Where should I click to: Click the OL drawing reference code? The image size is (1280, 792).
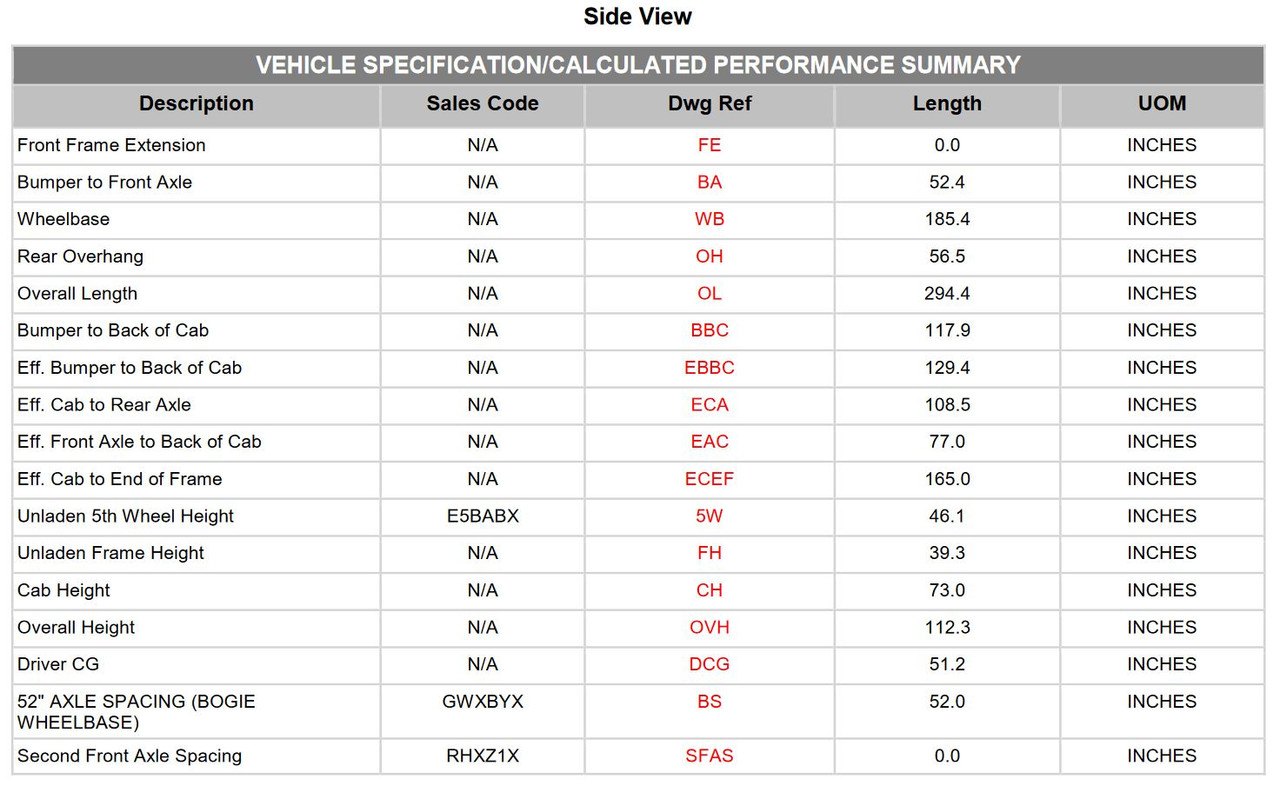(709, 294)
